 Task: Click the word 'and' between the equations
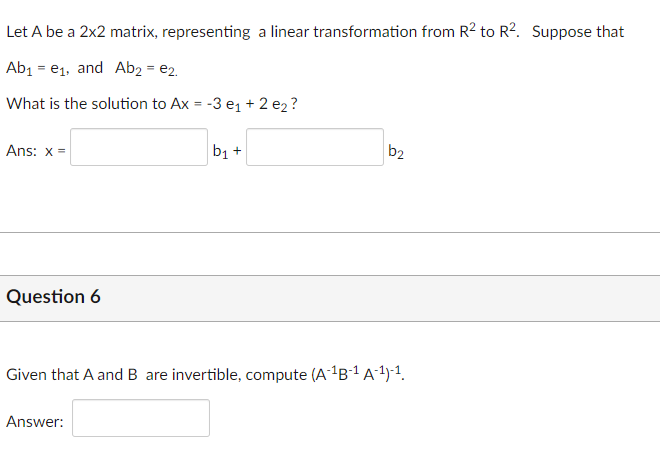pyautogui.click(x=90, y=67)
